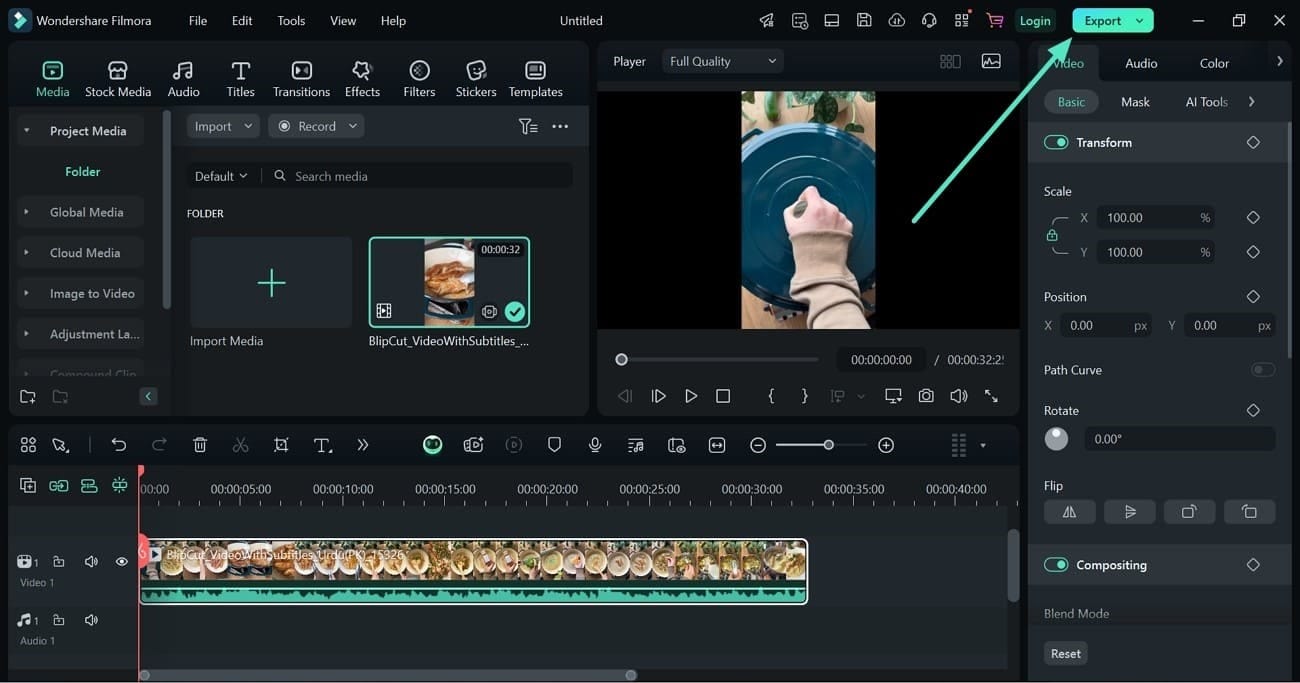Hide the Video 1 track with eye icon

[122, 562]
